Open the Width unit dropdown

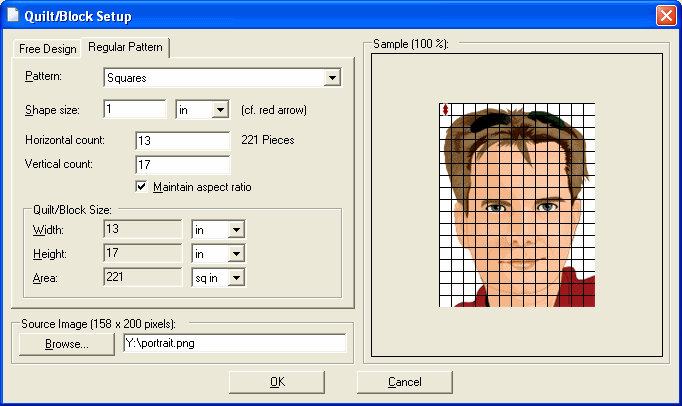[x=218, y=229]
